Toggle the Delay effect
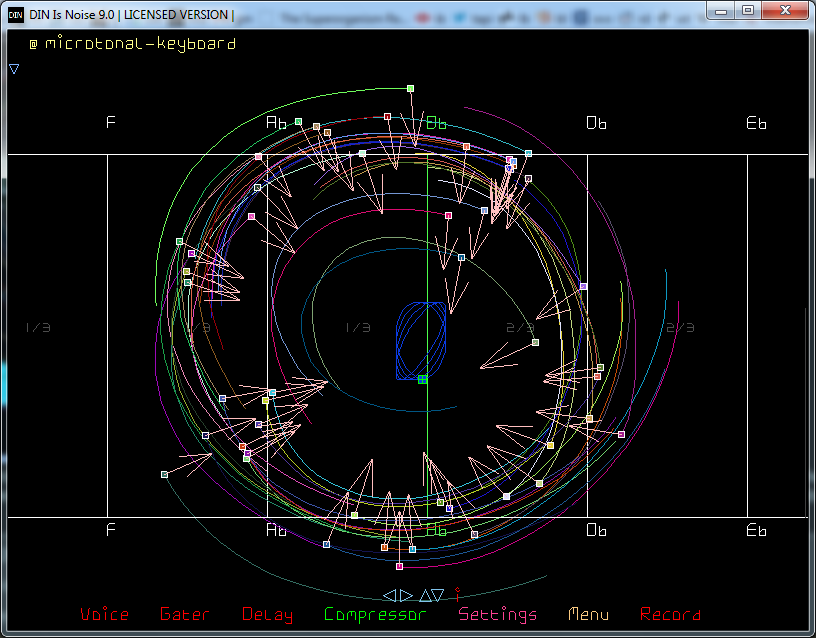Screen dimensions: 816x638 [267, 615]
